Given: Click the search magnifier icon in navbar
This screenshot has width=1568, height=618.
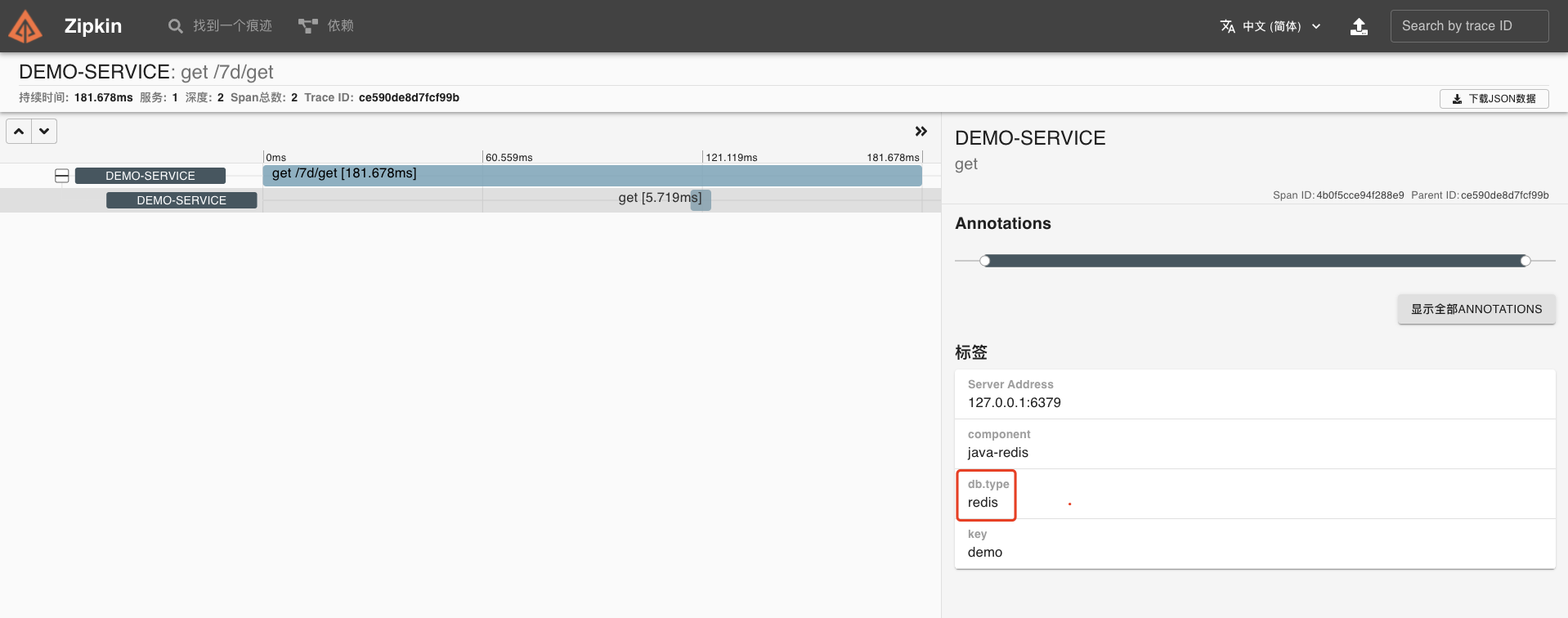Looking at the screenshot, I should pos(175,26).
